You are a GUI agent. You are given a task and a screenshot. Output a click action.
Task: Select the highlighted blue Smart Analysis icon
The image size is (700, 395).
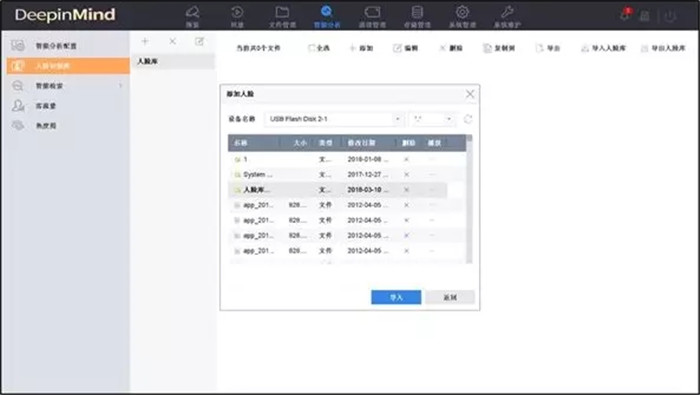pos(327,12)
